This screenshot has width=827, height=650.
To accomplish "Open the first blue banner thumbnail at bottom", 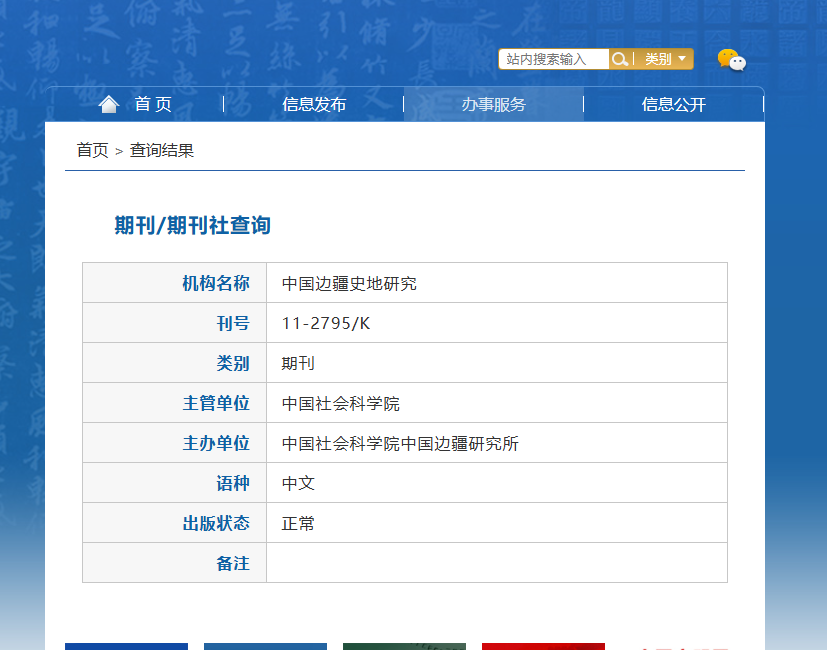I will (x=127, y=646).
